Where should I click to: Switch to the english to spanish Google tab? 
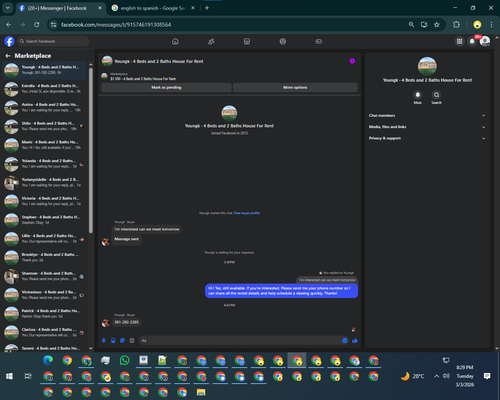(153, 8)
